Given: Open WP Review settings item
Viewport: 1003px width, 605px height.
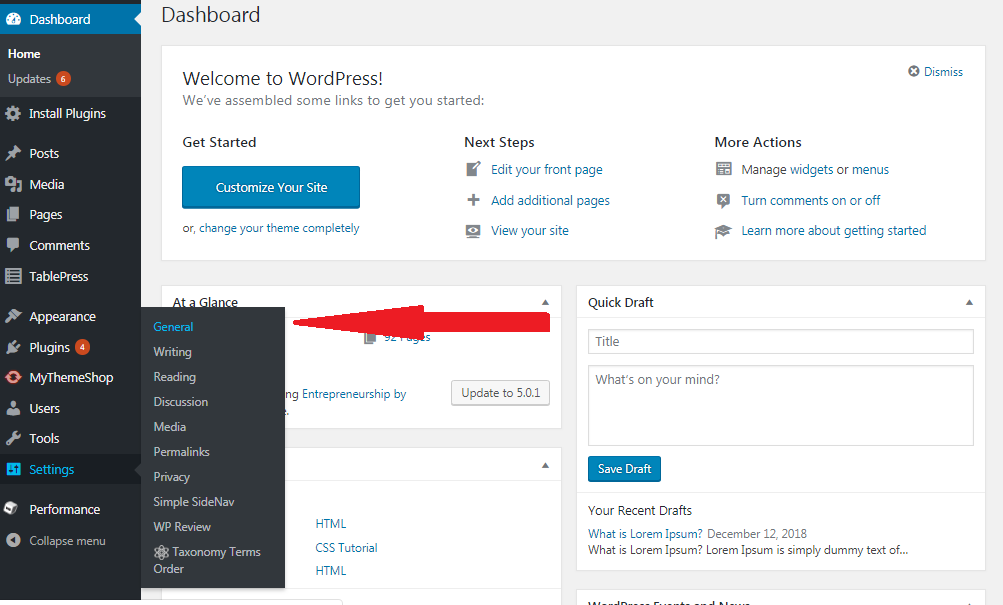Looking at the screenshot, I should tap(182, 526).
